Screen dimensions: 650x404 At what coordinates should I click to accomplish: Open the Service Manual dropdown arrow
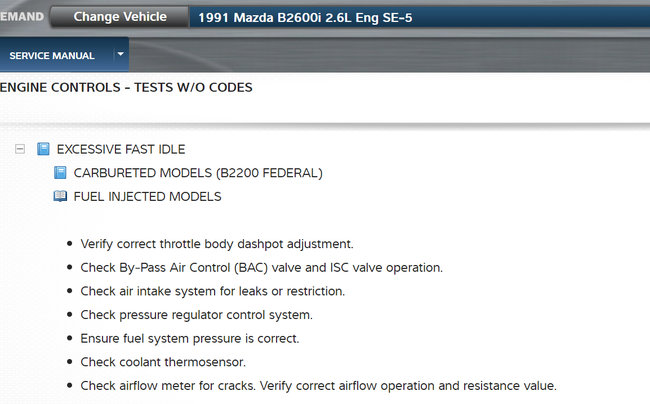click(x=120, y=54)
